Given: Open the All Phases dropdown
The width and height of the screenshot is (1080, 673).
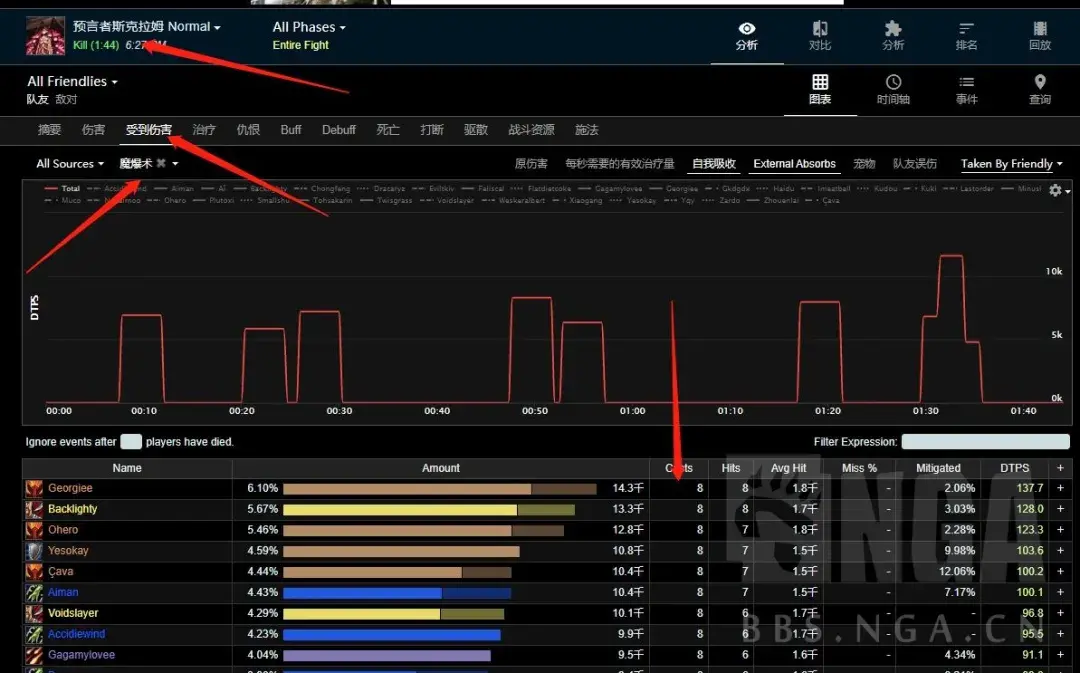Looking at the screenshot, I should pos(309,27).
